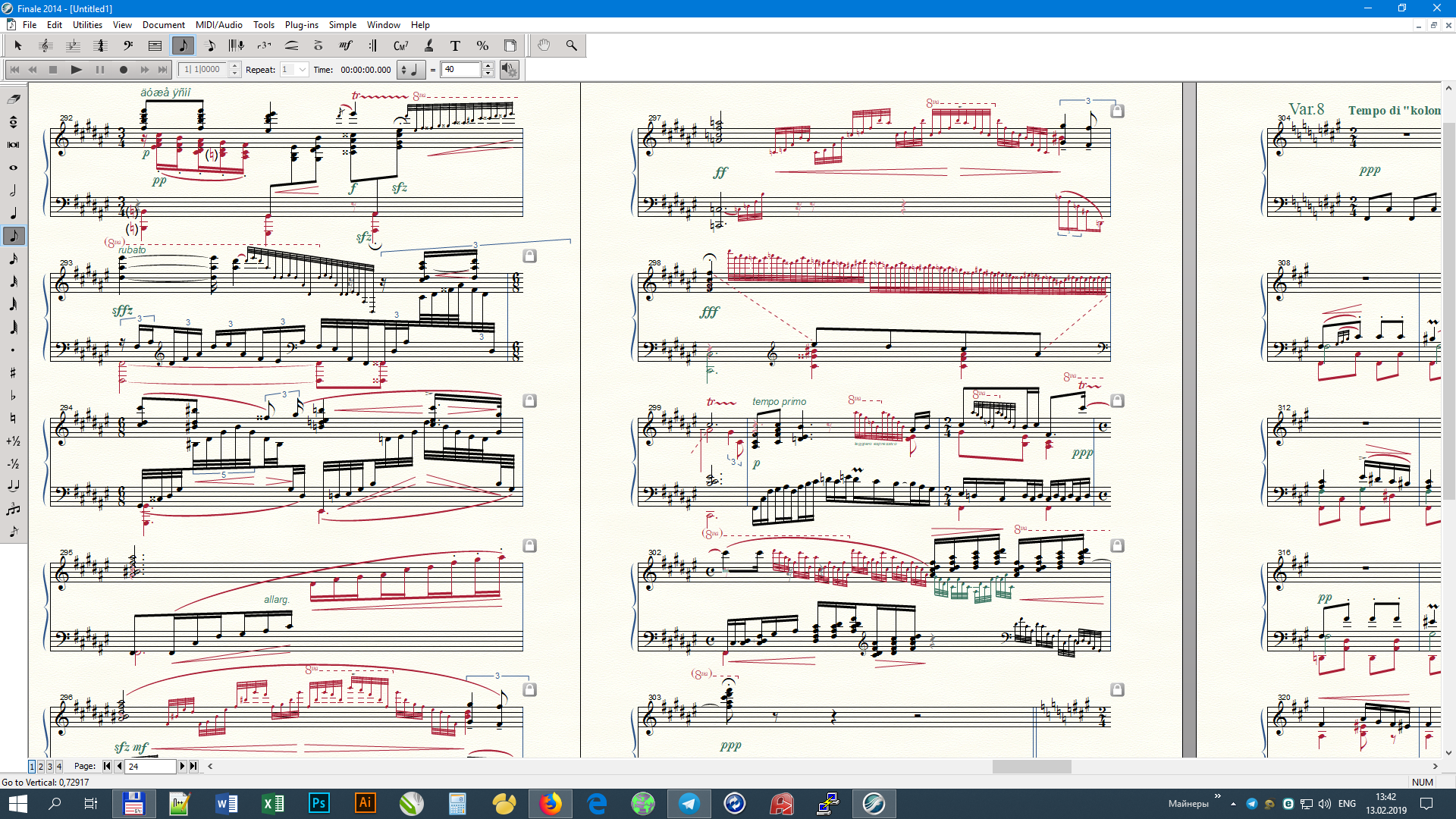Open the Plug-ins menu

click(301, 25)
